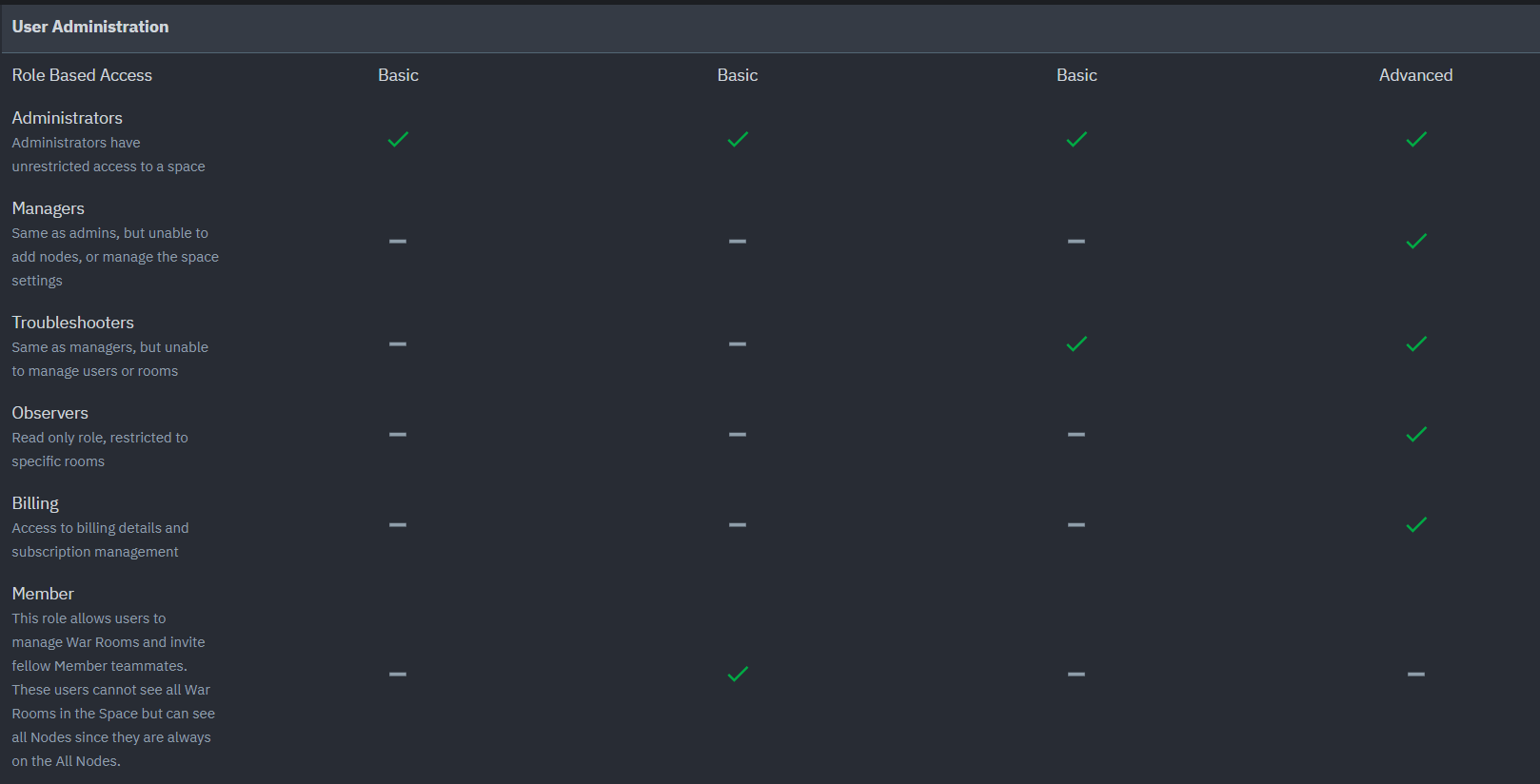Click the Observers role heading
The width and height of the screenshot is (1540, 784).
50,413
